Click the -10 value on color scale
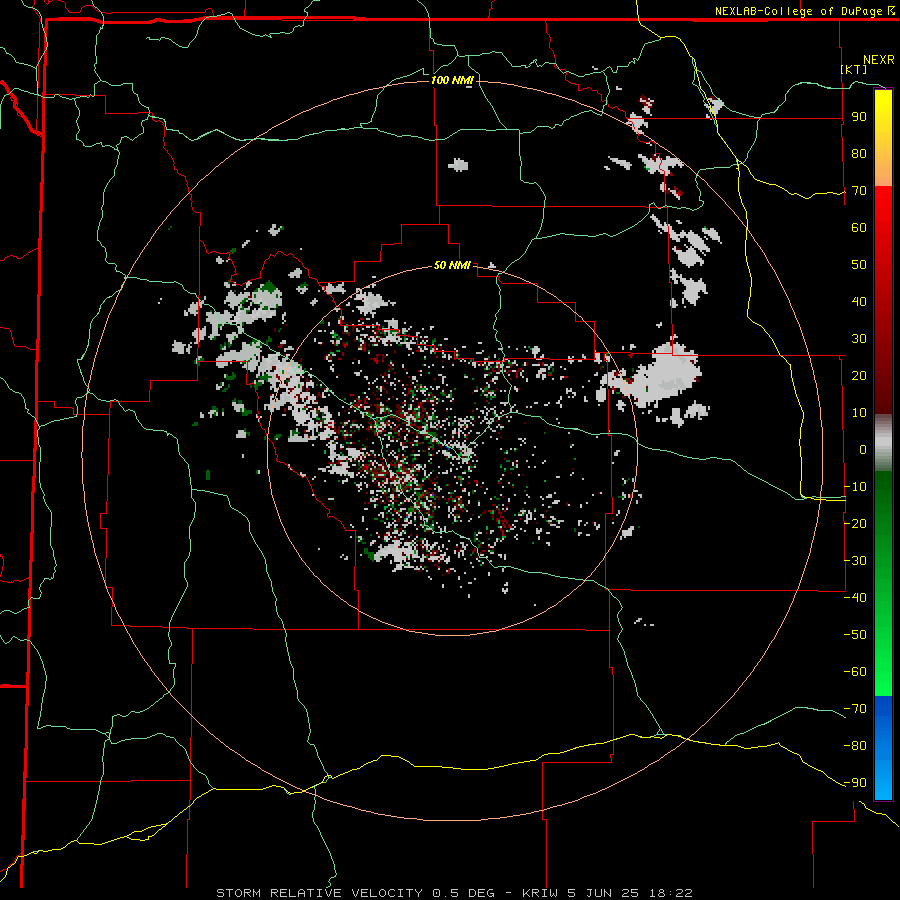The width and height of the screenshot is (900, 900). coord(855,487)
